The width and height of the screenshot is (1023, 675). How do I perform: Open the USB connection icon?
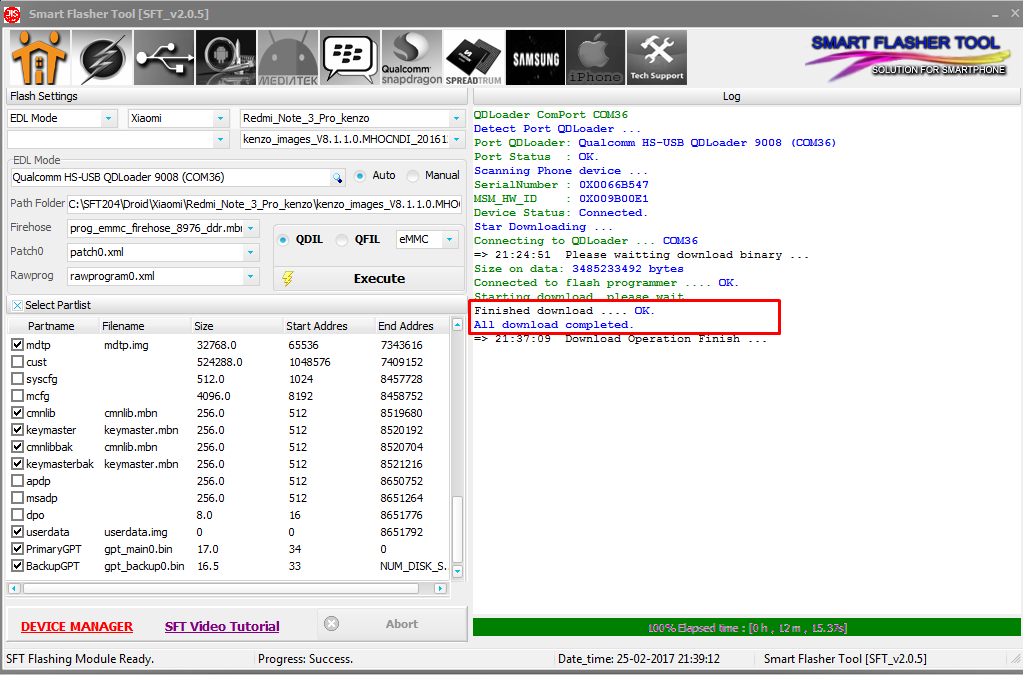point(164,57)
